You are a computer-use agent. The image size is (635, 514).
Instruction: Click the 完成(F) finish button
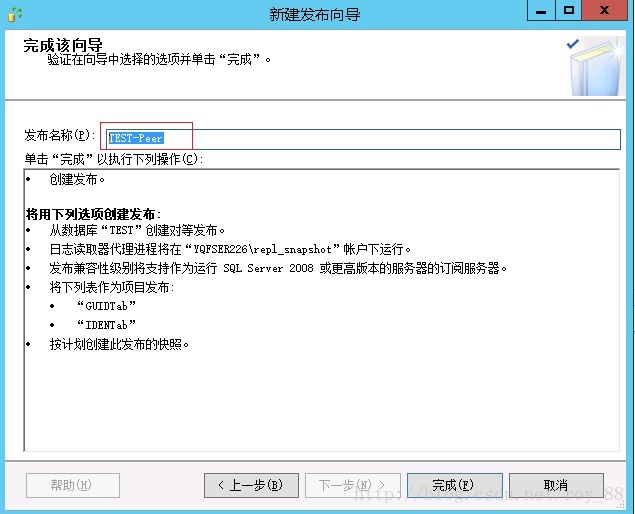click(x=454, y=485)
